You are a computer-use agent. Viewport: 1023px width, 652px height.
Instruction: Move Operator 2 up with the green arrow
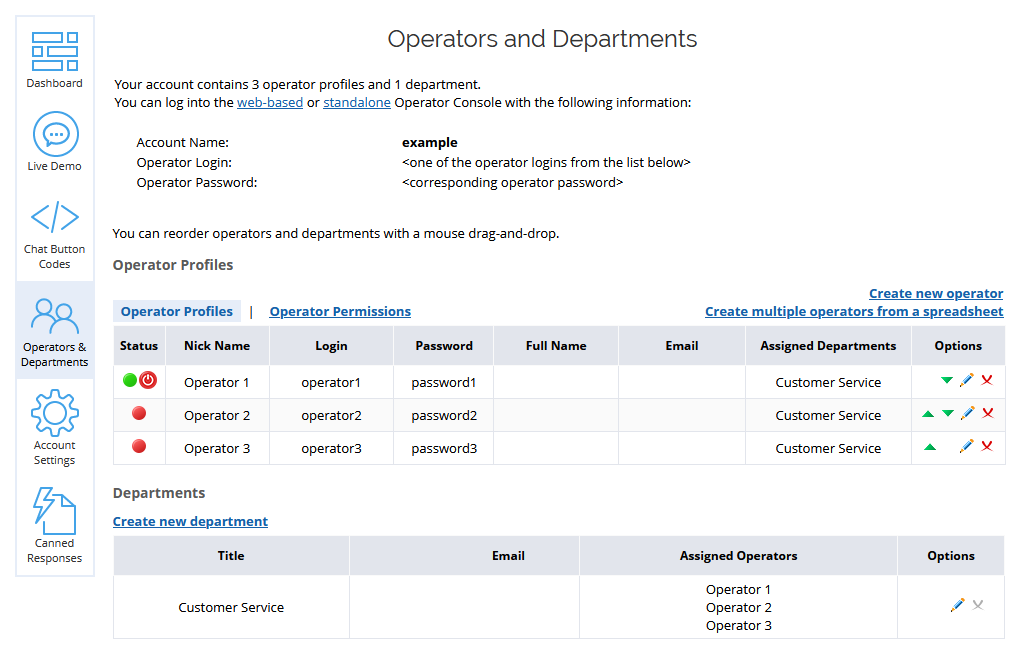pyautogui.click(x=927, y=413)
